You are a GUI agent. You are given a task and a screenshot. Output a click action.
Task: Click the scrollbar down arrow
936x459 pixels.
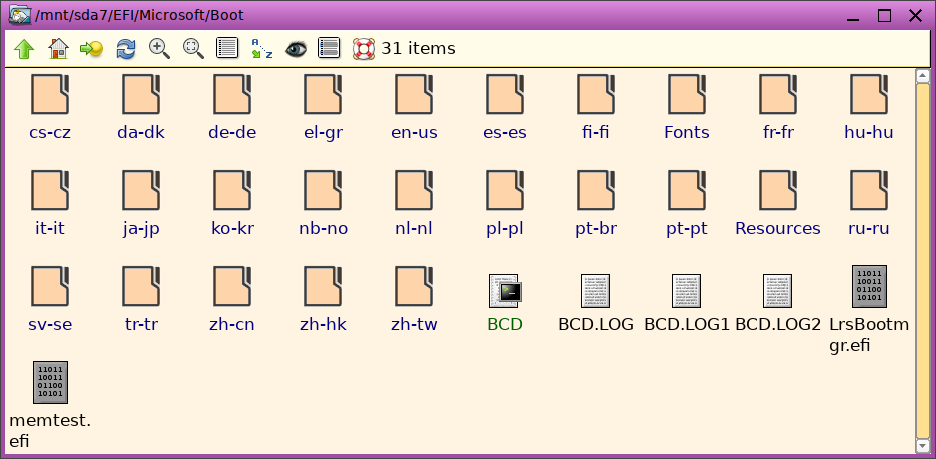[x=922, y=446]
